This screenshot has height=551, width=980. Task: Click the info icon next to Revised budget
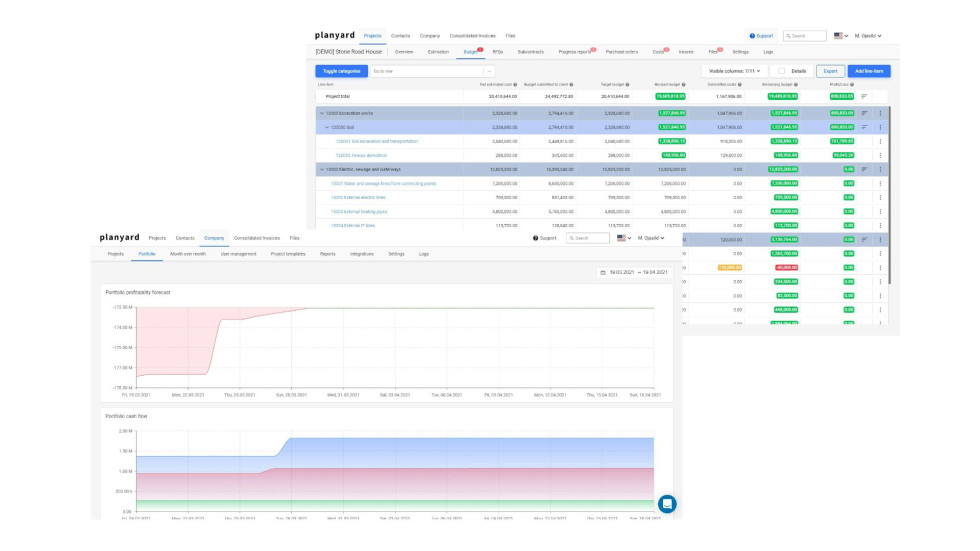pos(684,85)
